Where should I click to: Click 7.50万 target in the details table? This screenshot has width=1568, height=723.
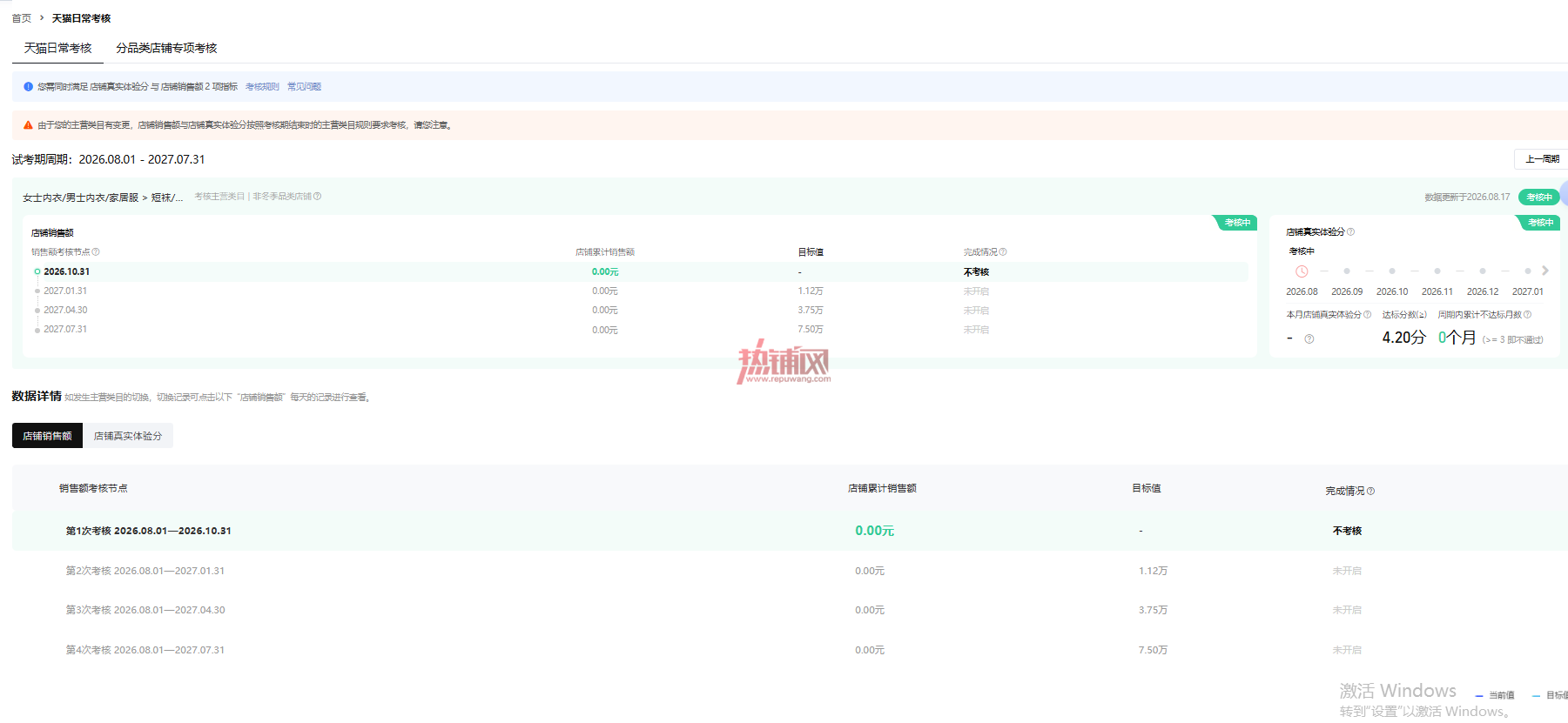coord(1153,650)
